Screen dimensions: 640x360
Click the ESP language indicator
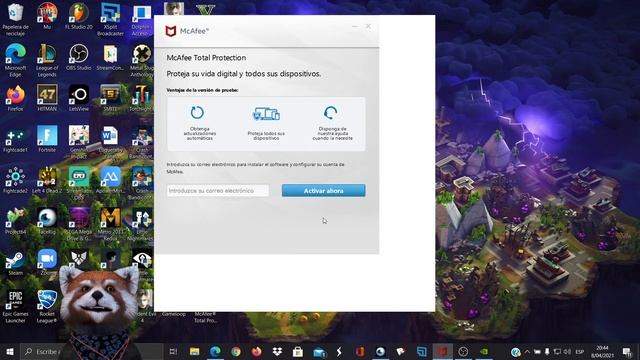[x=579, y=351]
